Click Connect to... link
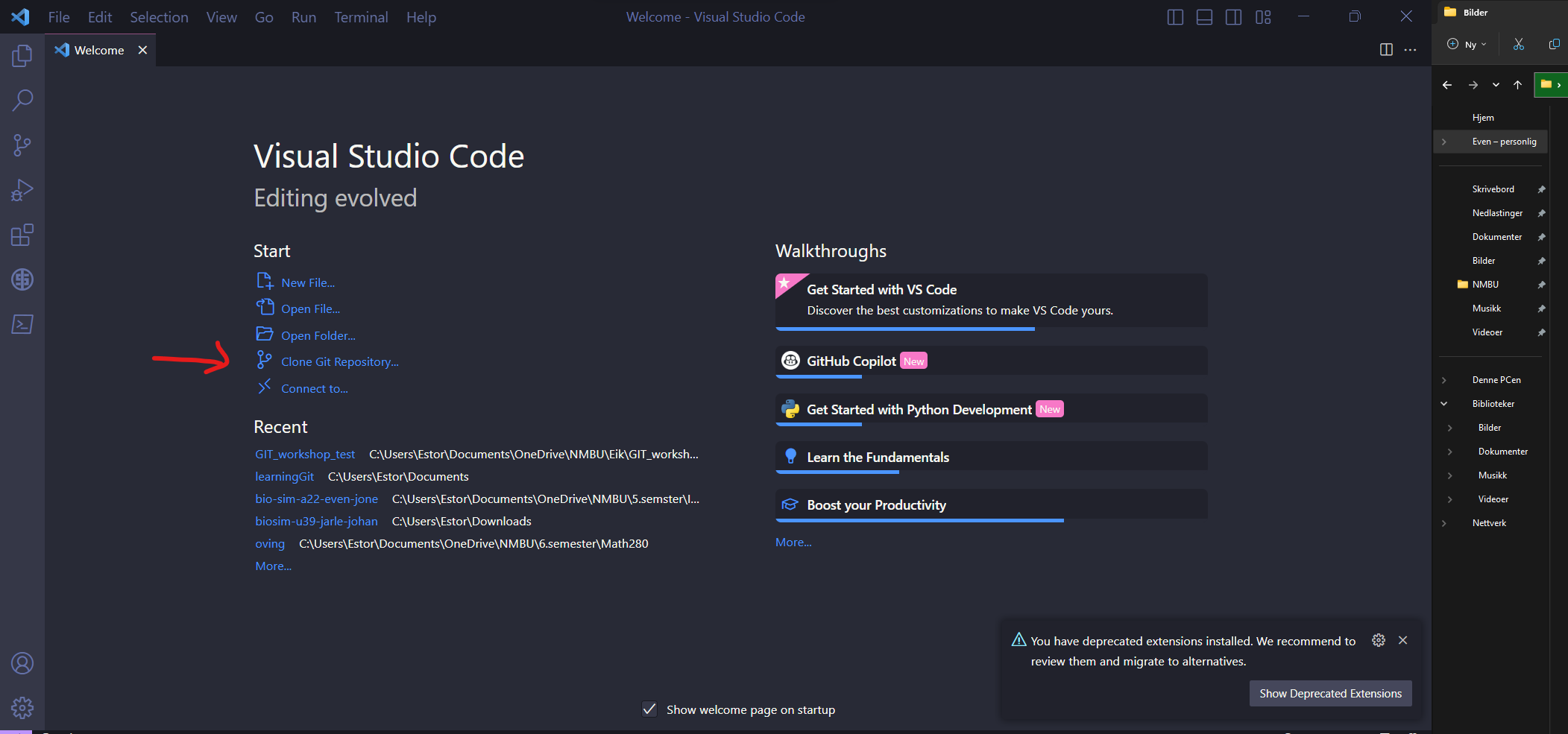 pyautogui.click(x=315, y=388)
